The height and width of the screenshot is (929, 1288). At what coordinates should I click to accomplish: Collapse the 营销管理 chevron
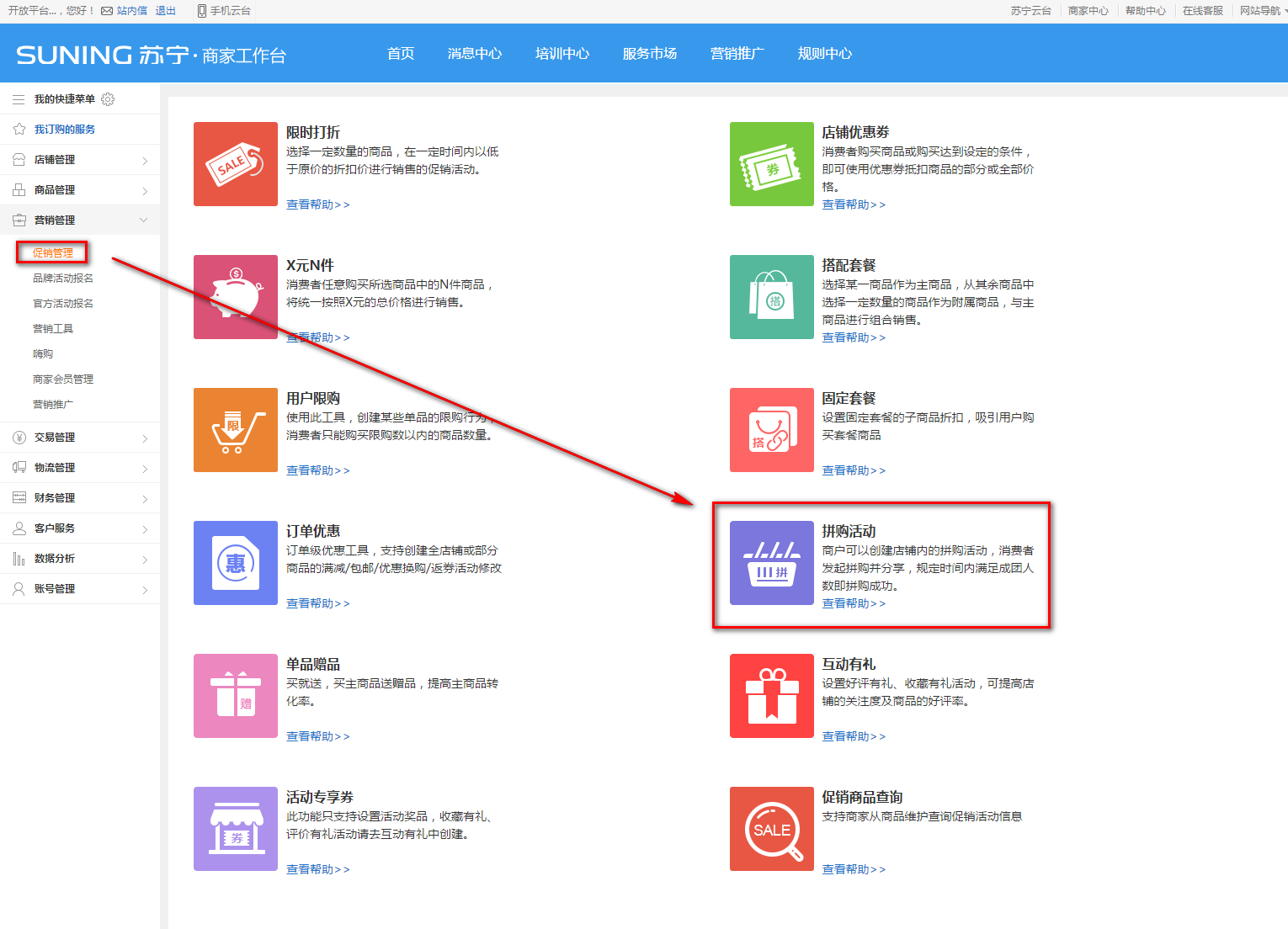click(143, 220)
